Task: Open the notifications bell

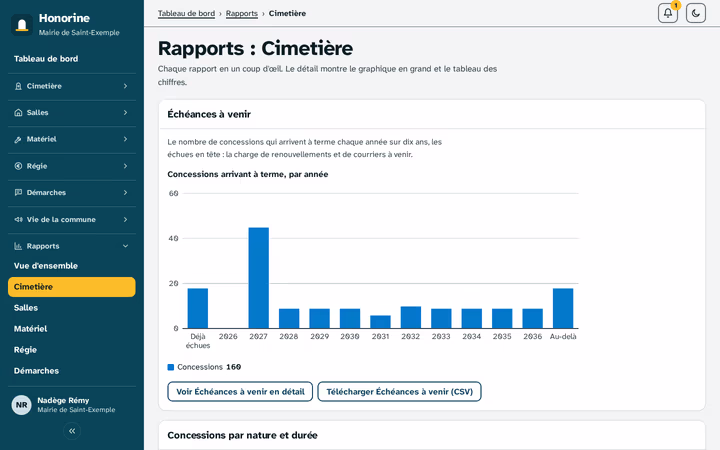Action: (668, 13)
